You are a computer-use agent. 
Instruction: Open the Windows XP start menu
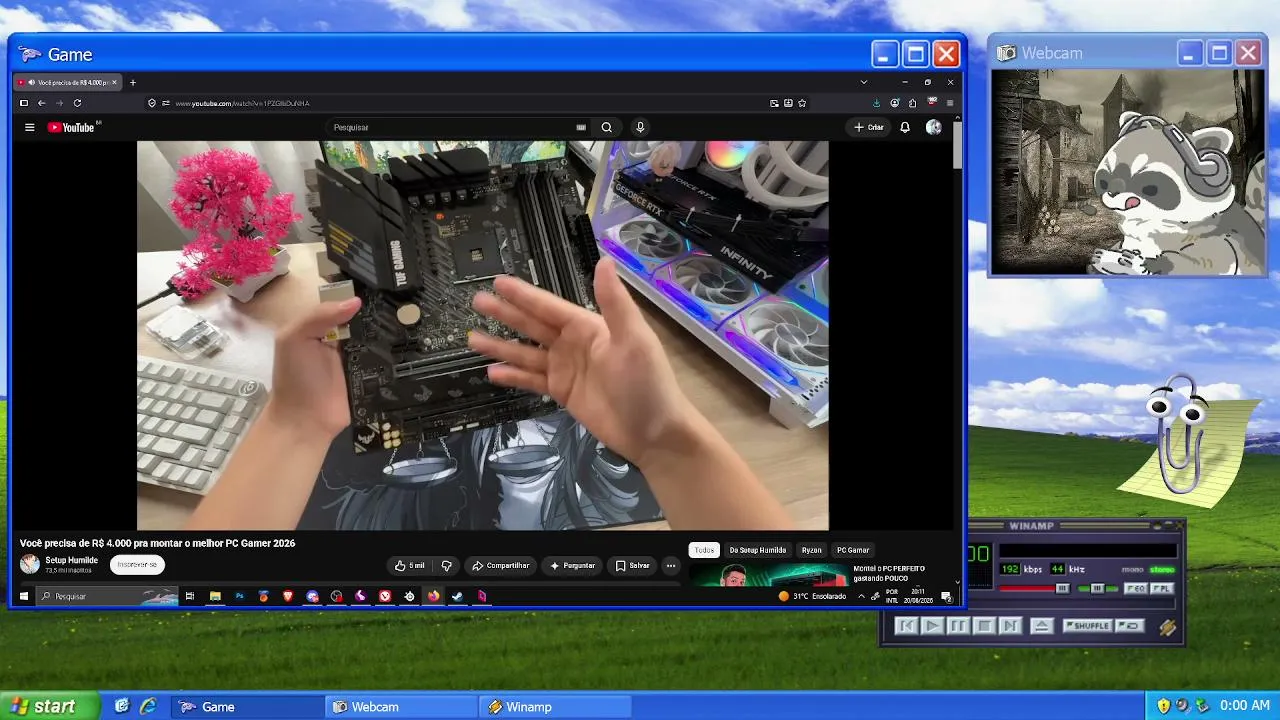point(50,706)
